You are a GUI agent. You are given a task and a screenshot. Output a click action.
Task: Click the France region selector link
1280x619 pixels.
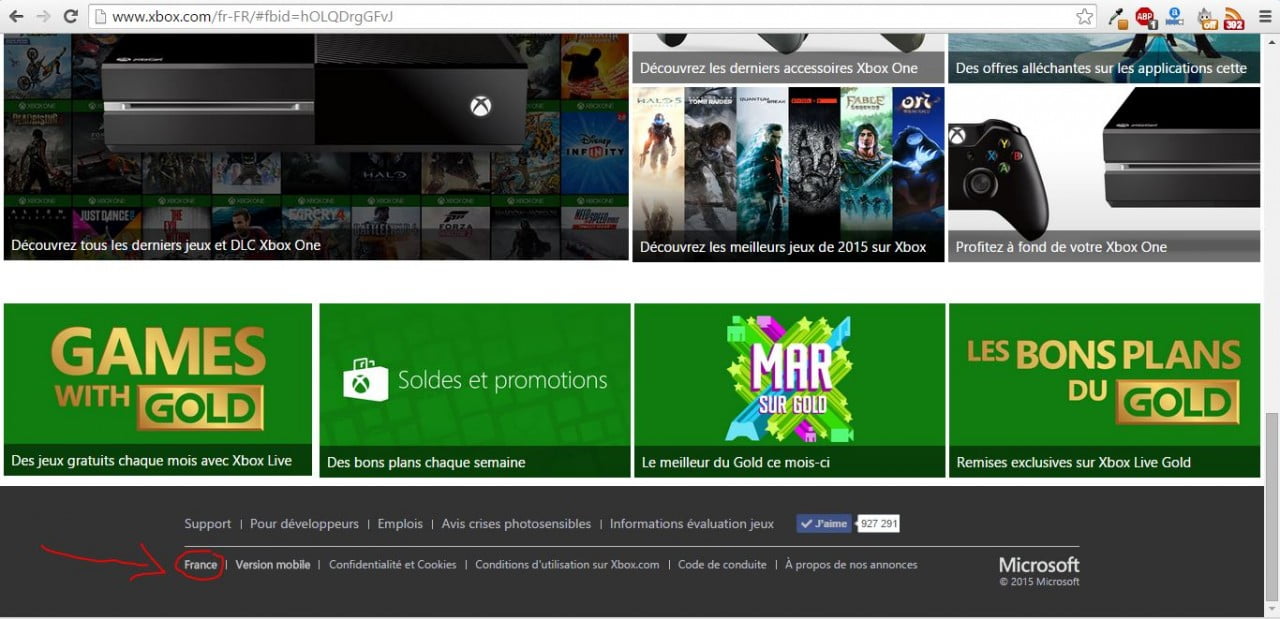click(x=200, y=565)
